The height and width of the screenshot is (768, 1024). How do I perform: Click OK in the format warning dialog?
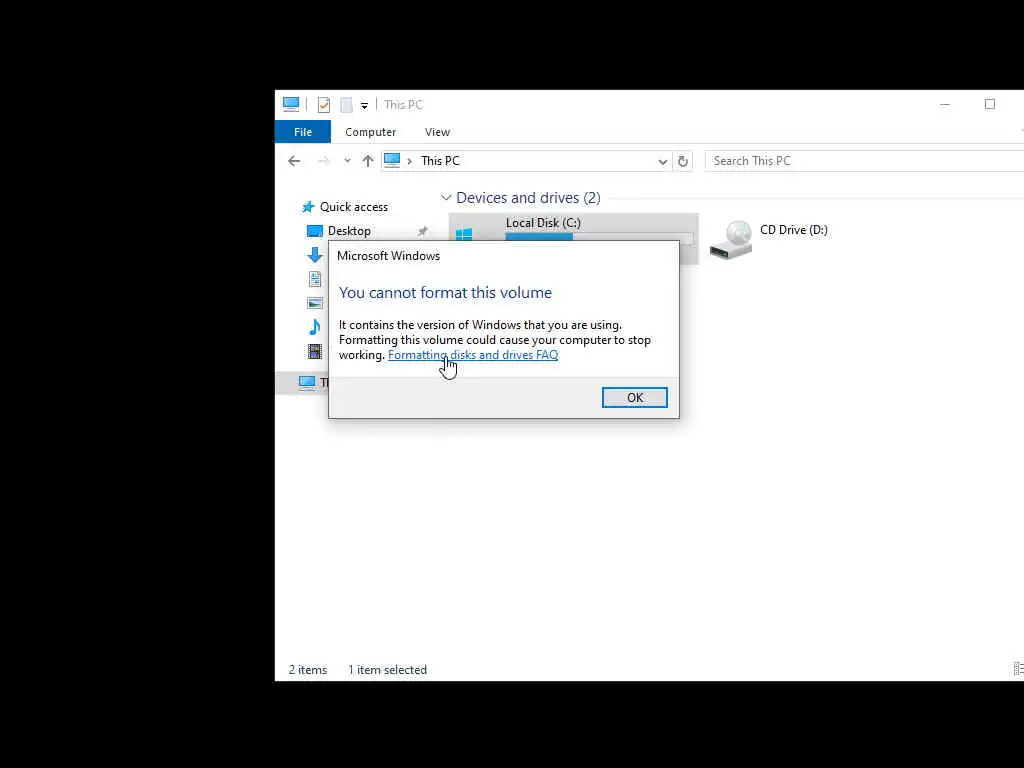click(x=634, y=397)
